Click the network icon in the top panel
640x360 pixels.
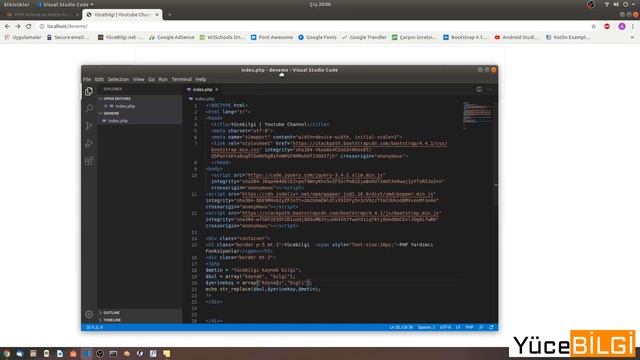click(607, 4)
